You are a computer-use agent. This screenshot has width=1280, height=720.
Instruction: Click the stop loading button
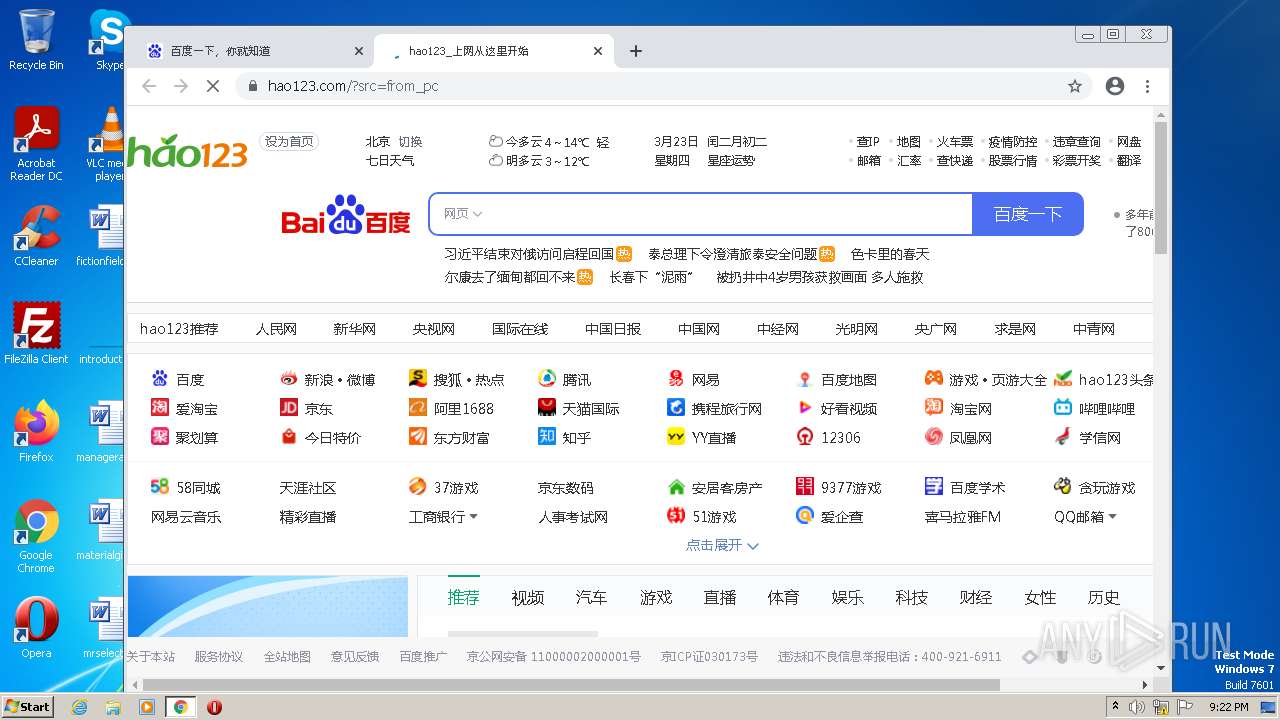(213, 86)
